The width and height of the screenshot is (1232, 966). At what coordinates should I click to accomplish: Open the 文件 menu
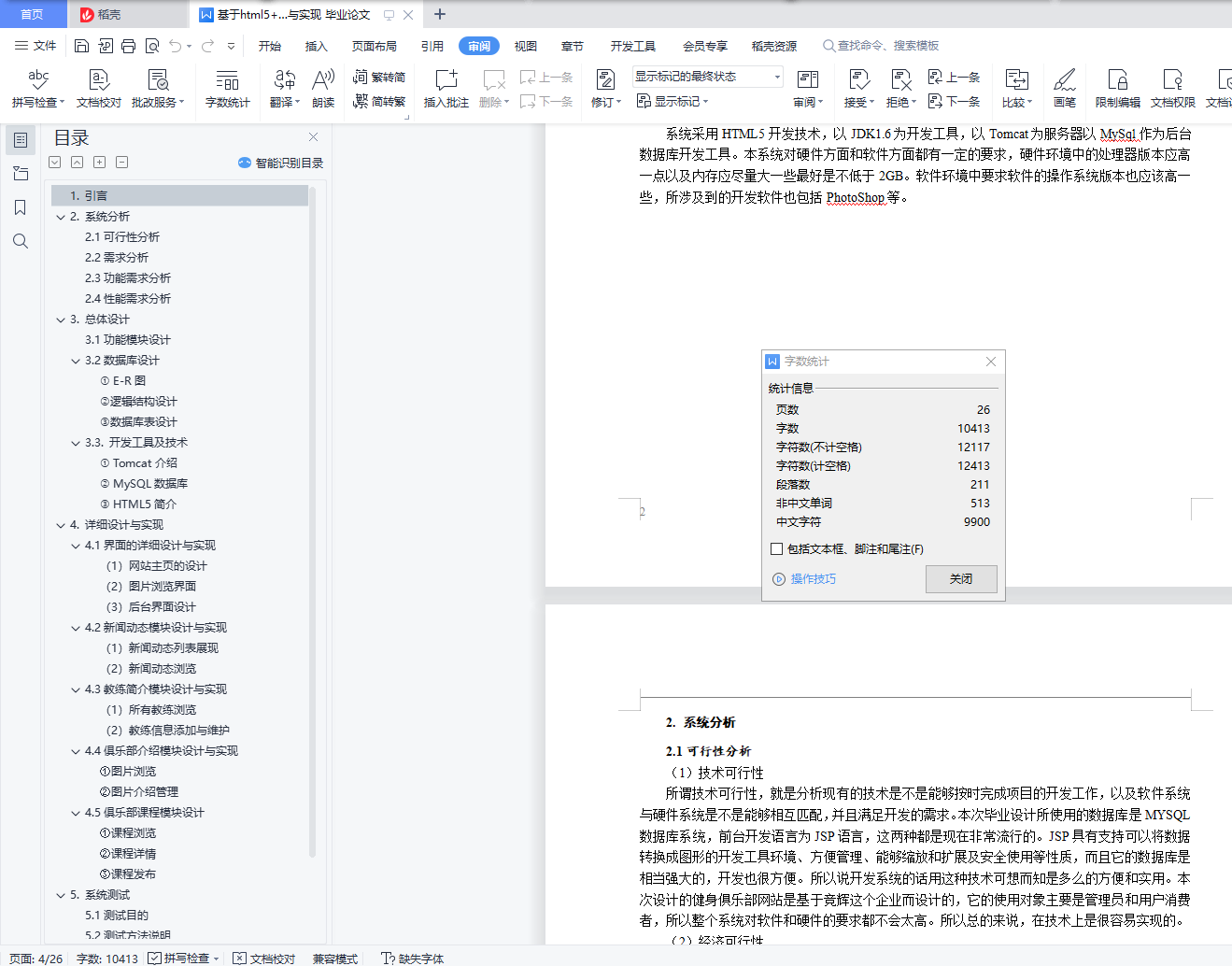(x=35, y=46)
